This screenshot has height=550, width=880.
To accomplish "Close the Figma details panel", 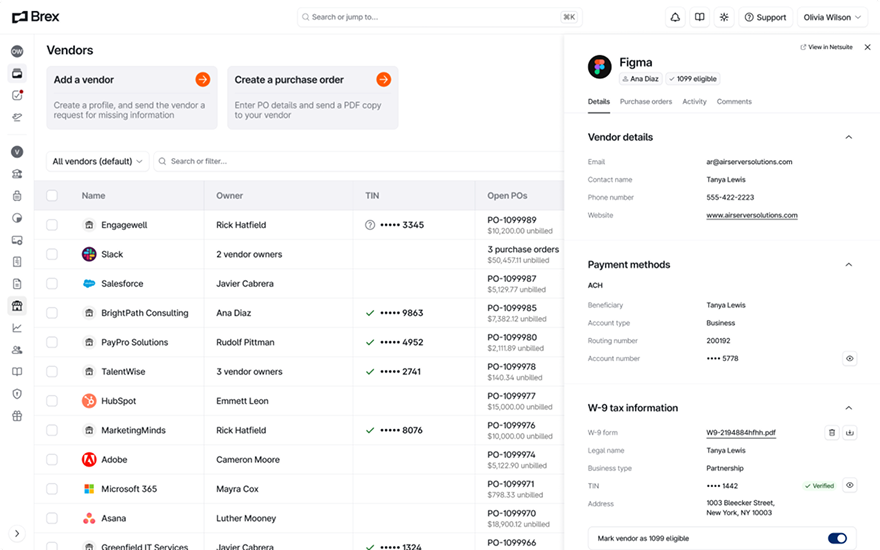I will coord(868,47).
